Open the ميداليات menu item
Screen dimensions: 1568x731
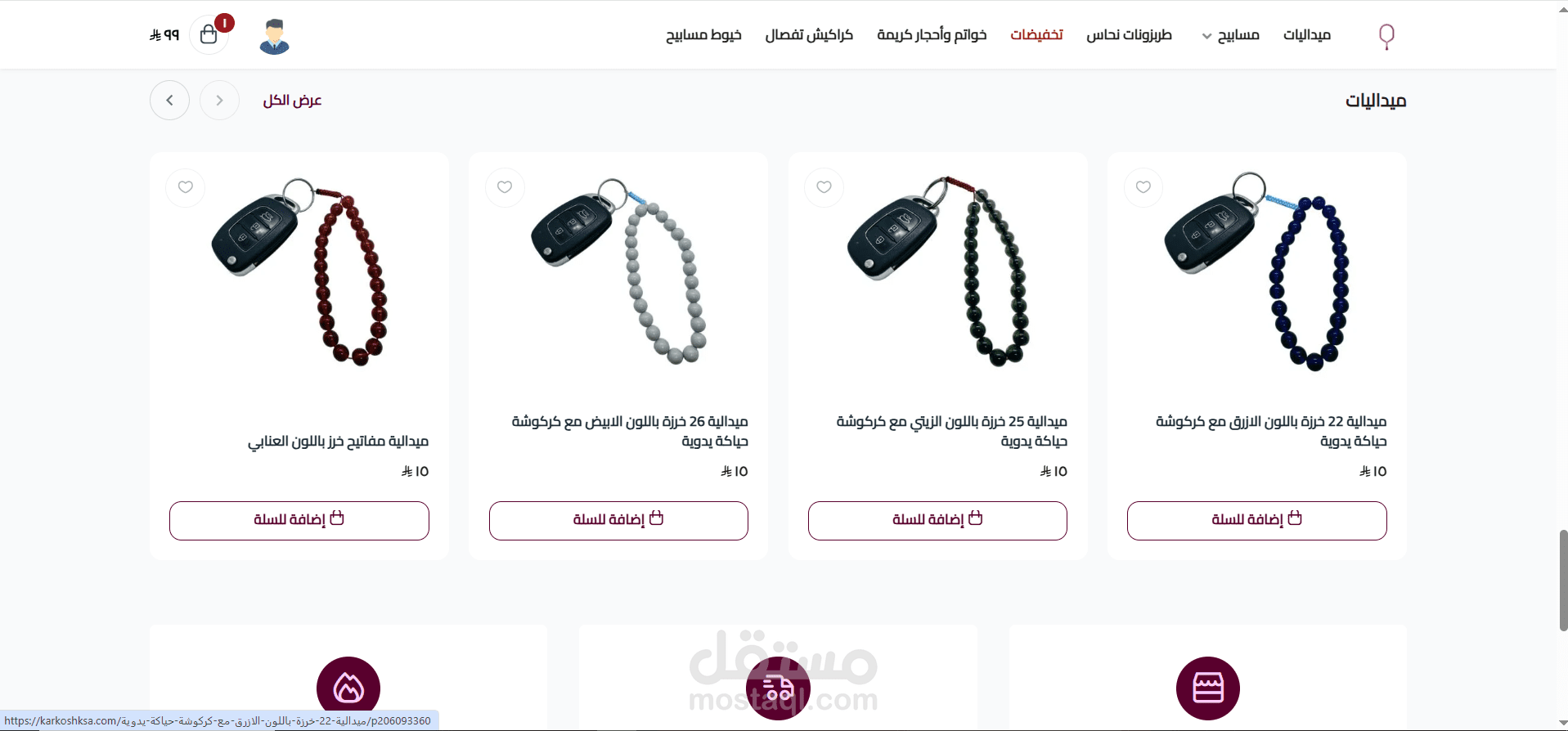1307,34
